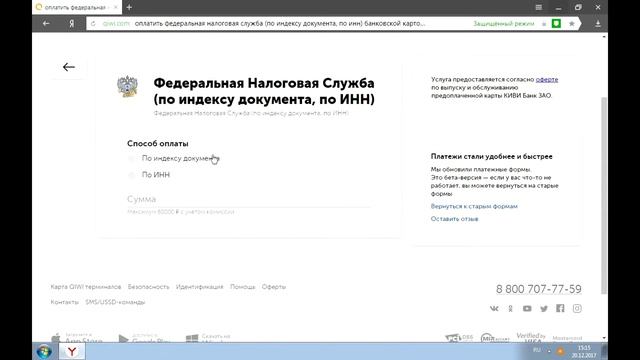Close the 'оплатить федеральная' tab

[116, 7]
